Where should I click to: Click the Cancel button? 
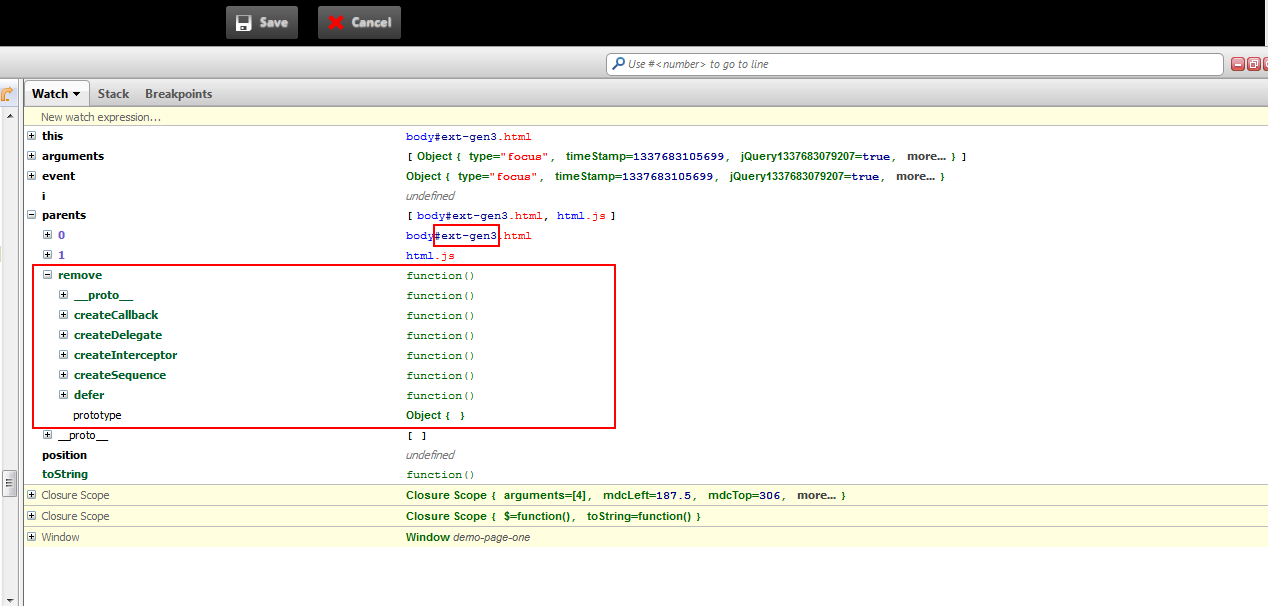(359, 22)
